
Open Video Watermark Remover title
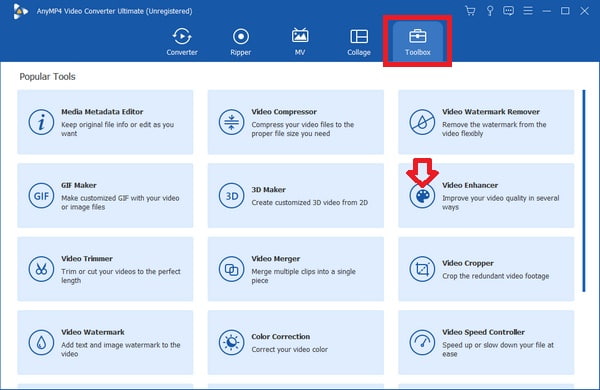[x=491, y=112]
